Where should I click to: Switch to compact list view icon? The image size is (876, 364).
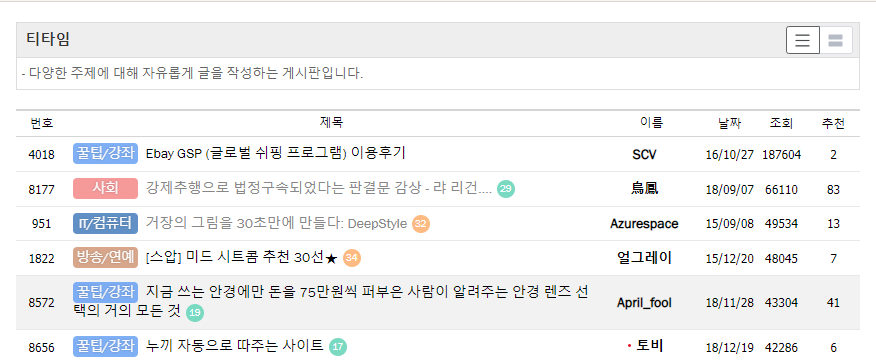803,40
